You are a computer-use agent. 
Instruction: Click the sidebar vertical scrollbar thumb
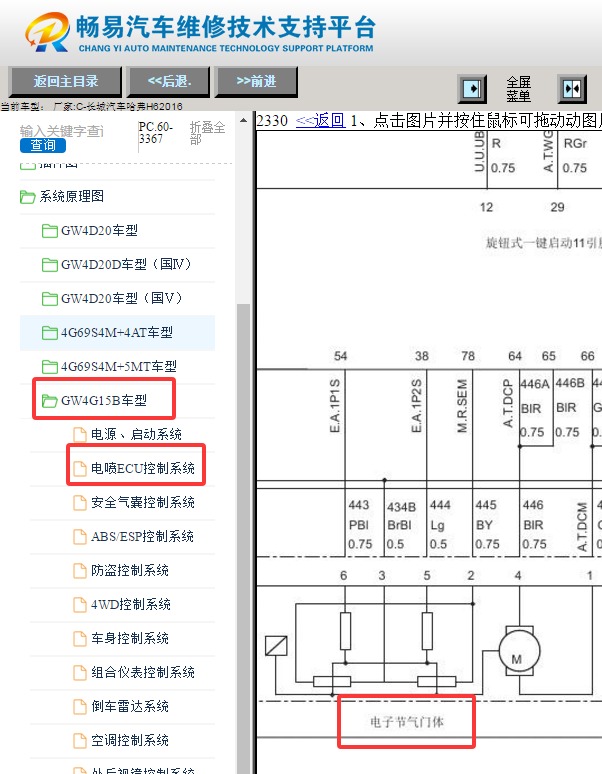click(243, 538)
